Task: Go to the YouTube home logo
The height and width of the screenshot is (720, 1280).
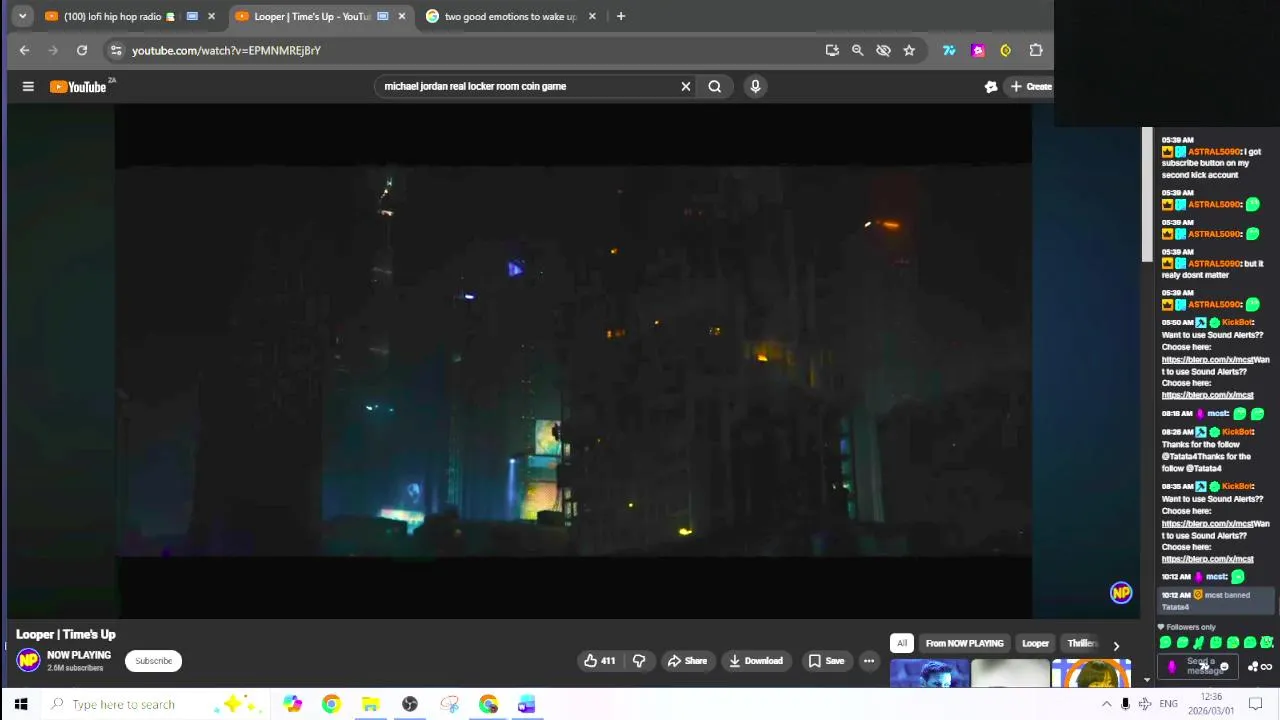Action: click(78, 87)
